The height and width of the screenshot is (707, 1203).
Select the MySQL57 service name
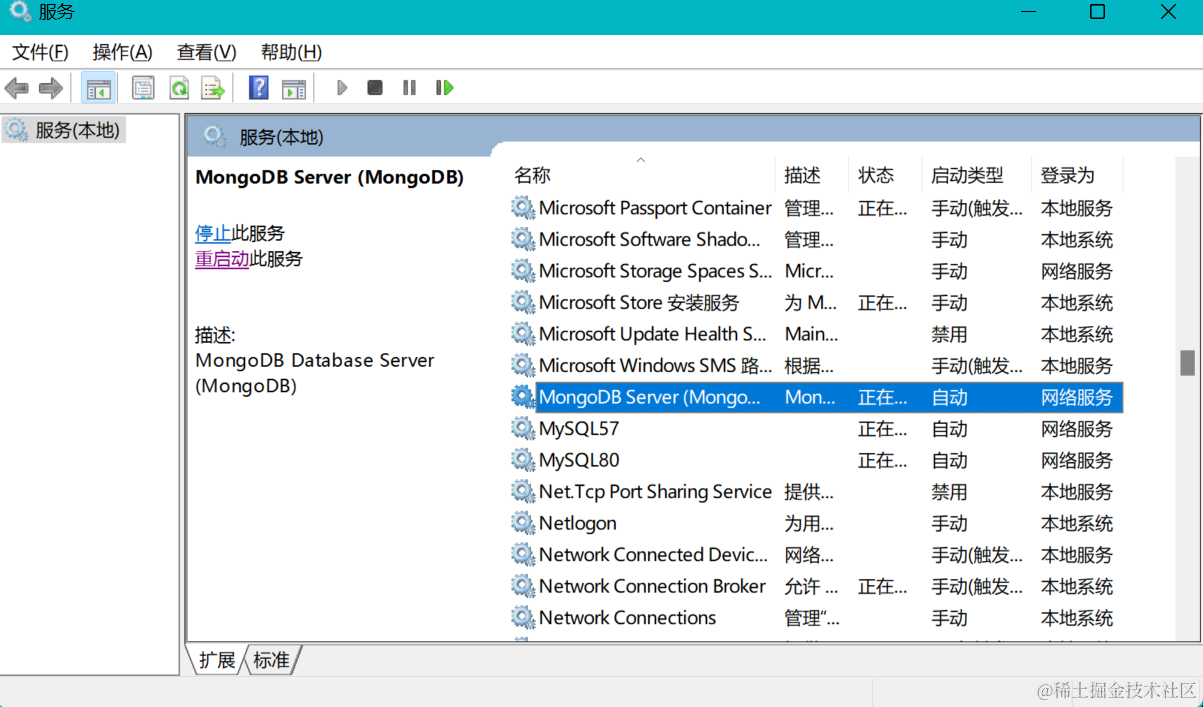[579, 428]
